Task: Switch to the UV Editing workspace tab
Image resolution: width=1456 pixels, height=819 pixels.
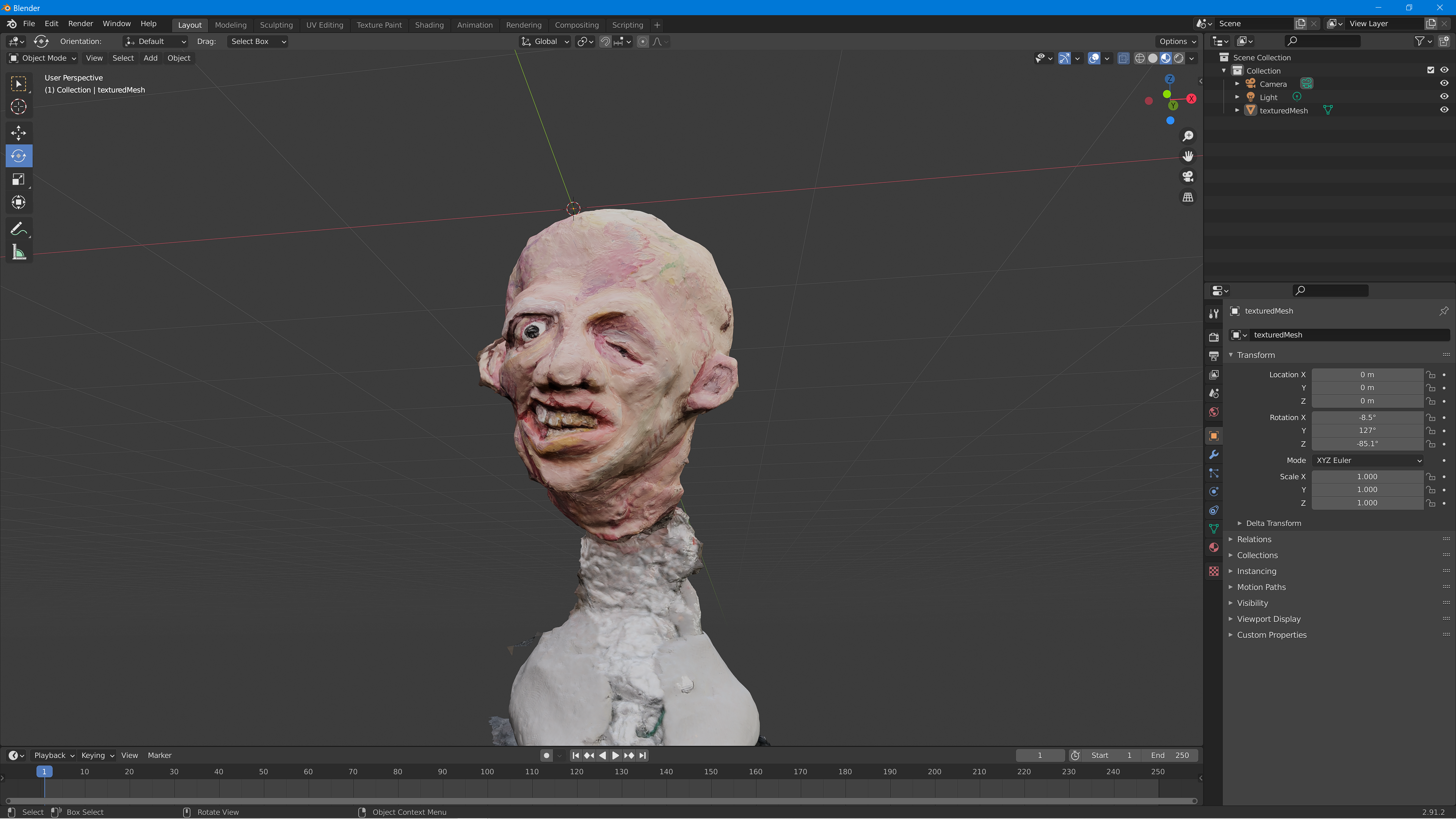Action: pyautogui.click(x=325, y=25)
